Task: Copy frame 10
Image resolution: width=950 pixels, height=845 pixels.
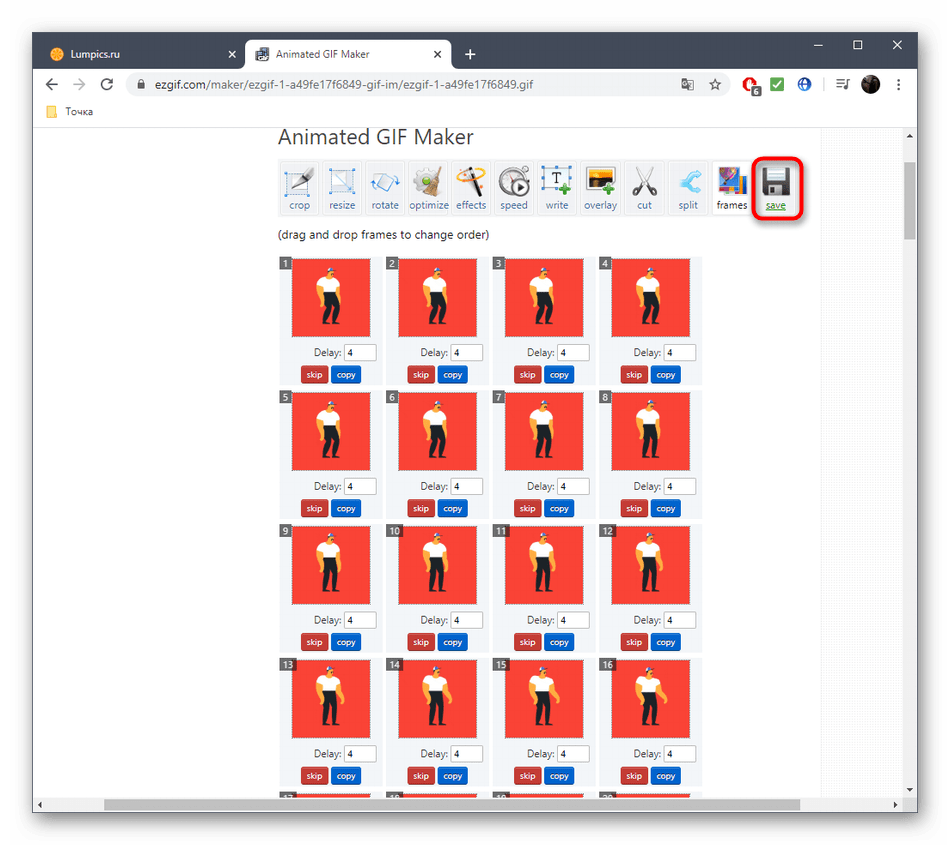Action: coord(453,643)
